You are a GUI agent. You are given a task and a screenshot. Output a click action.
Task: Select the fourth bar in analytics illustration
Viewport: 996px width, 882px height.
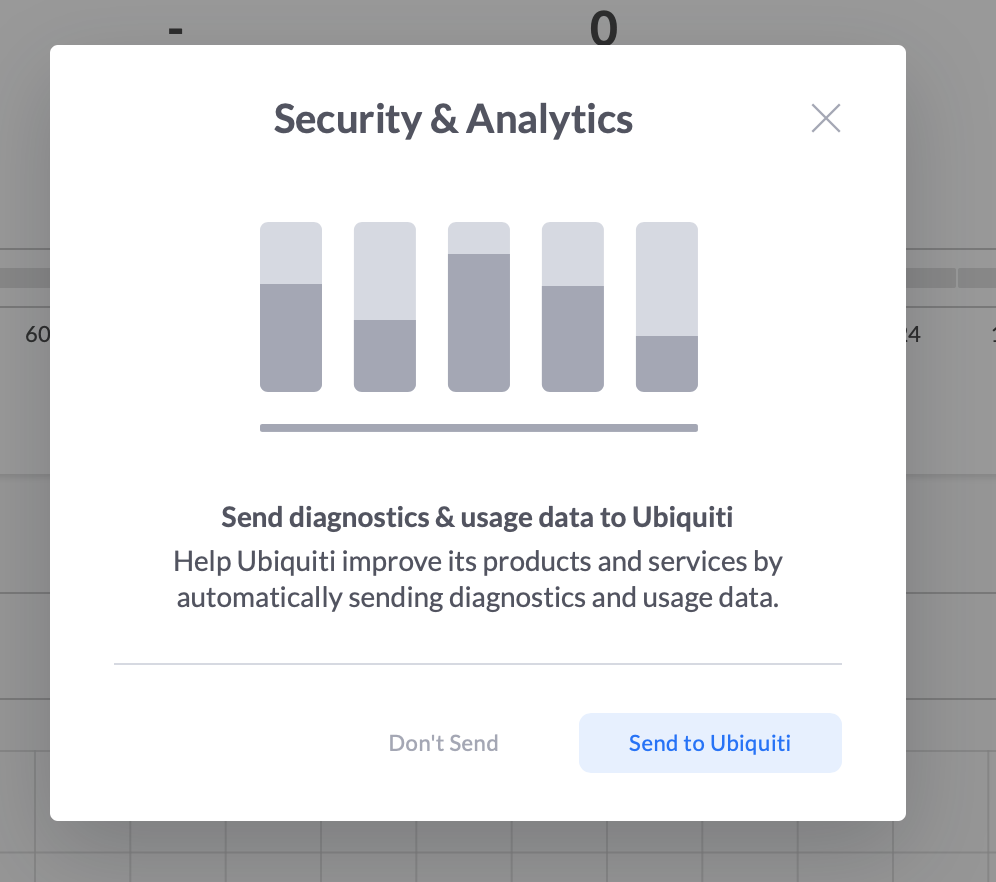(573, 307)
